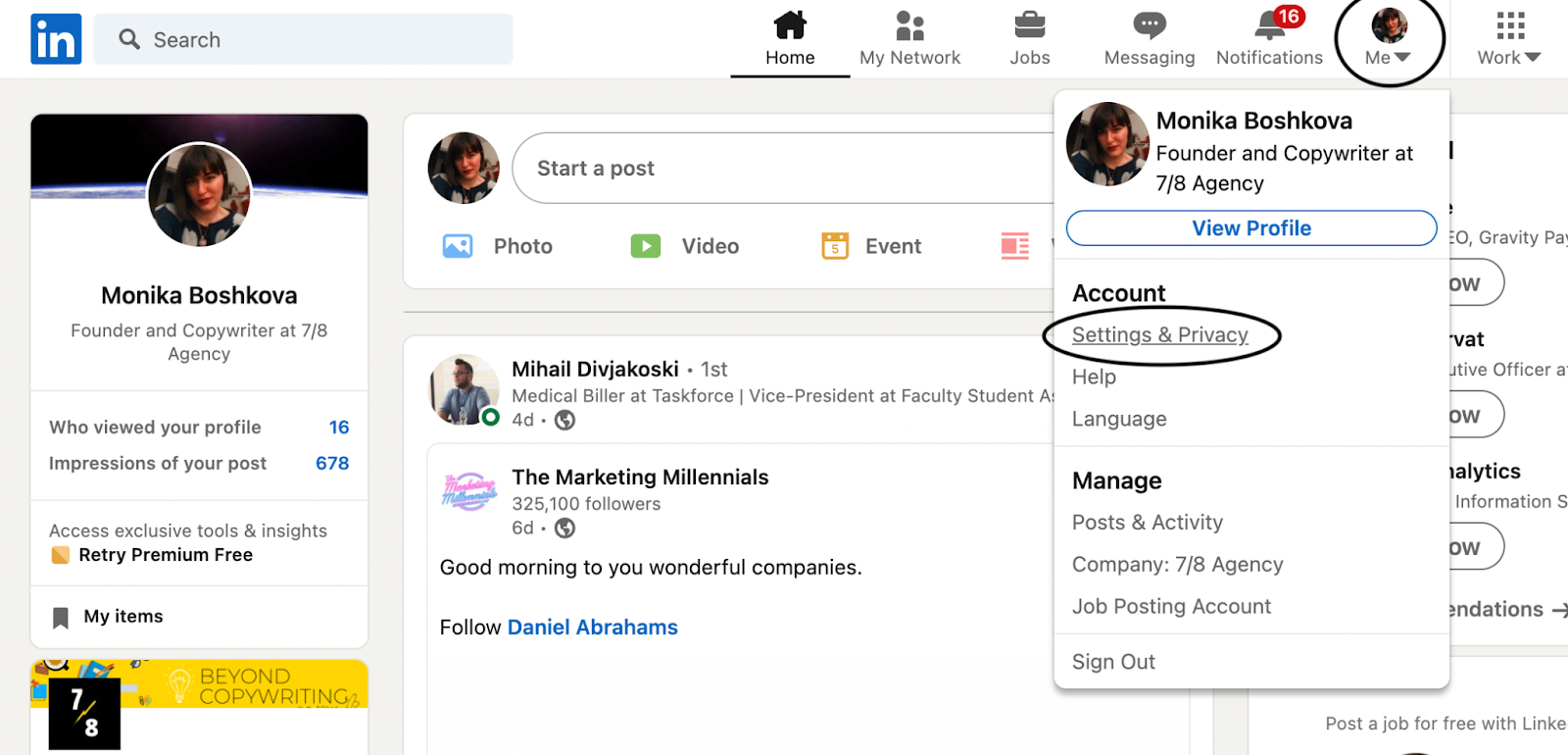Sign Out of the account

(1113, 662)
